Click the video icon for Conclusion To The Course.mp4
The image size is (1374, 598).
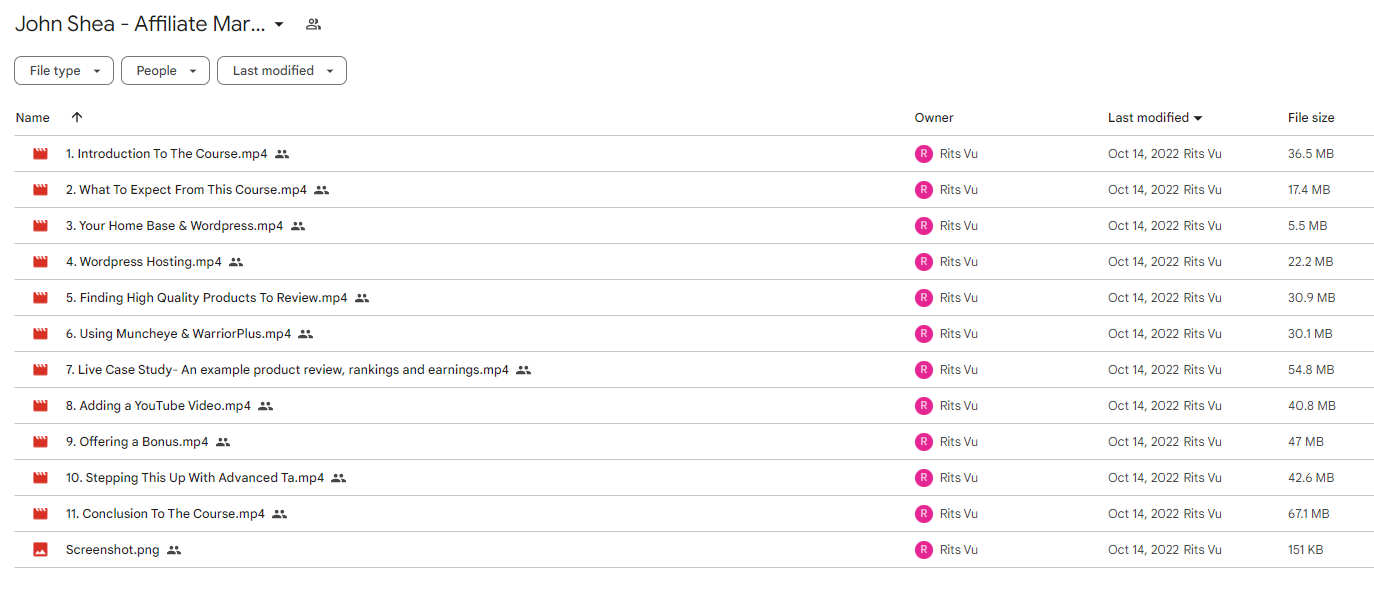point(40,514)
